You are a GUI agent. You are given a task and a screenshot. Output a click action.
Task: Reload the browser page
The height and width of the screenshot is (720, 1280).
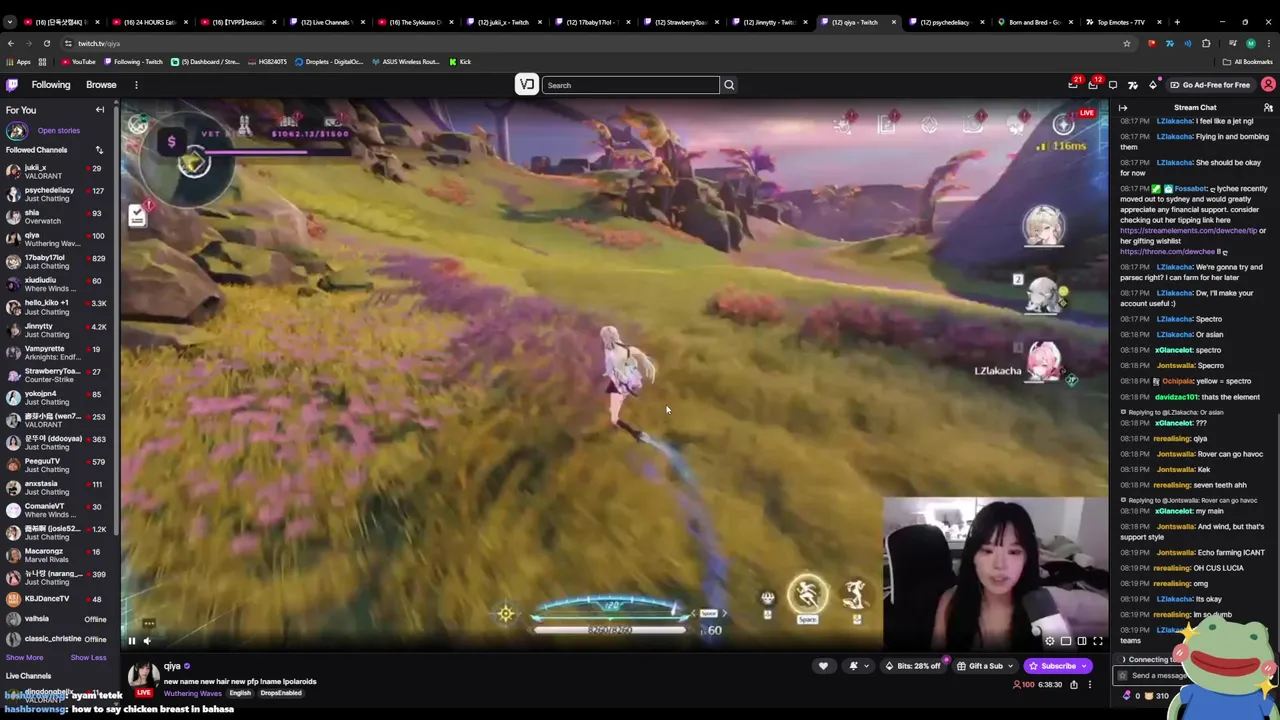pyautogui.click(x=47, y=43)
